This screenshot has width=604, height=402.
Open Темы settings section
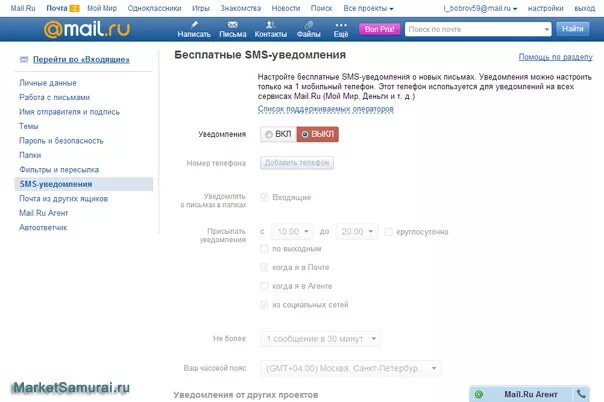click(29, 126)
